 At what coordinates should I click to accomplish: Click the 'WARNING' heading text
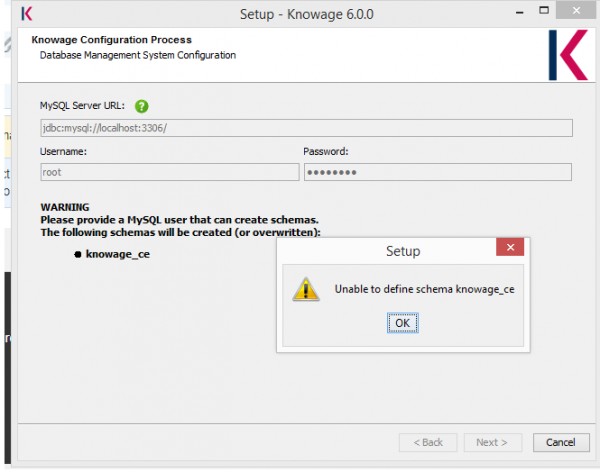(x=65, y=207)
